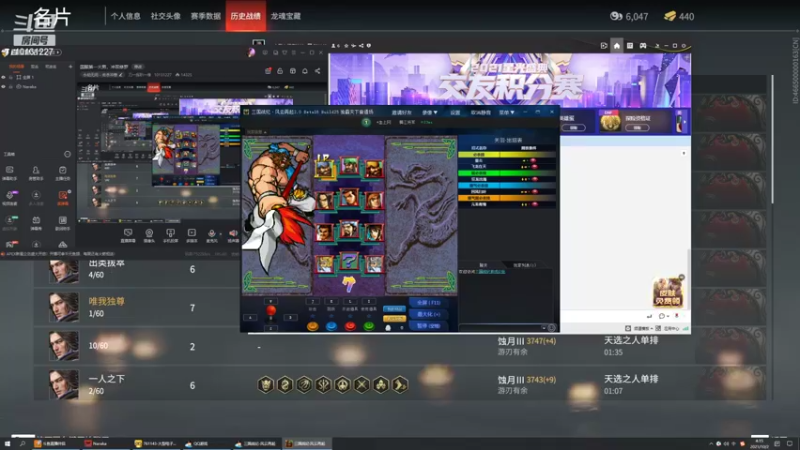Toggle visibility eye for the Naraka source
This screenshot has width=800, height=450.
click(4, 87)
